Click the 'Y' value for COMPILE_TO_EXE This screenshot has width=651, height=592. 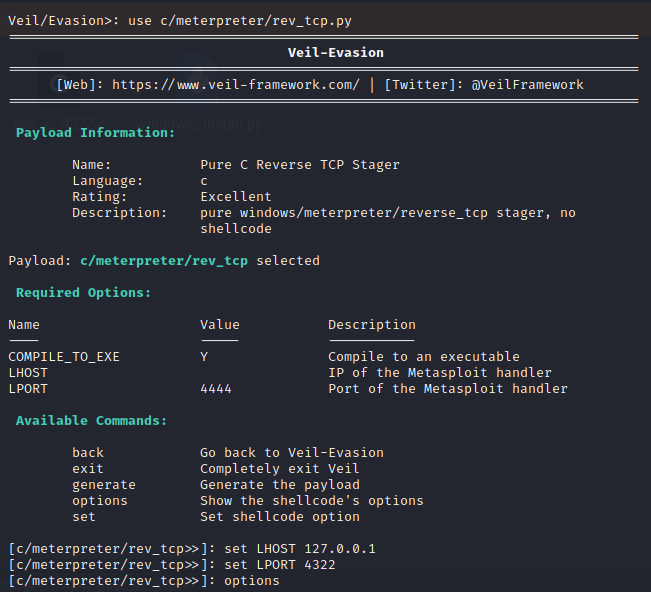(x=204, y=357)
